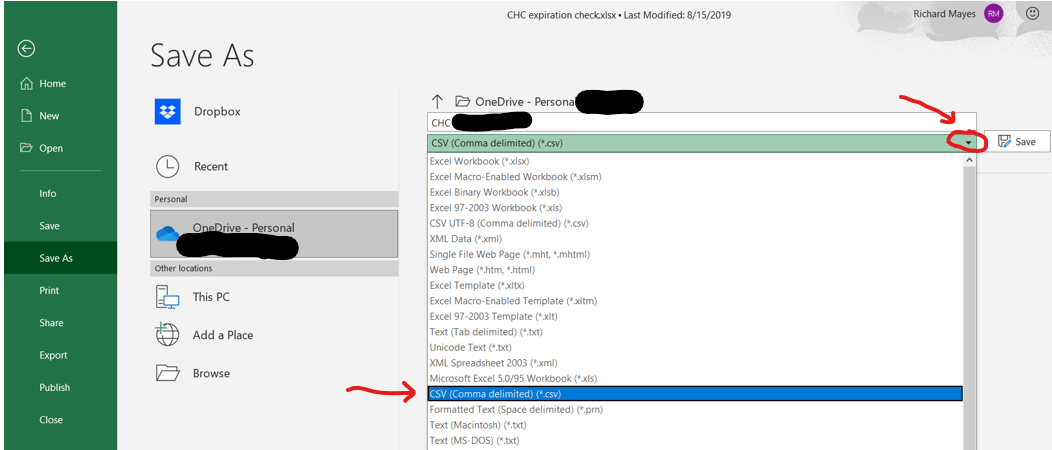The image size is (1052, 450).
Task: Click the Dropbox logo icon
Action: coord(168,112)
